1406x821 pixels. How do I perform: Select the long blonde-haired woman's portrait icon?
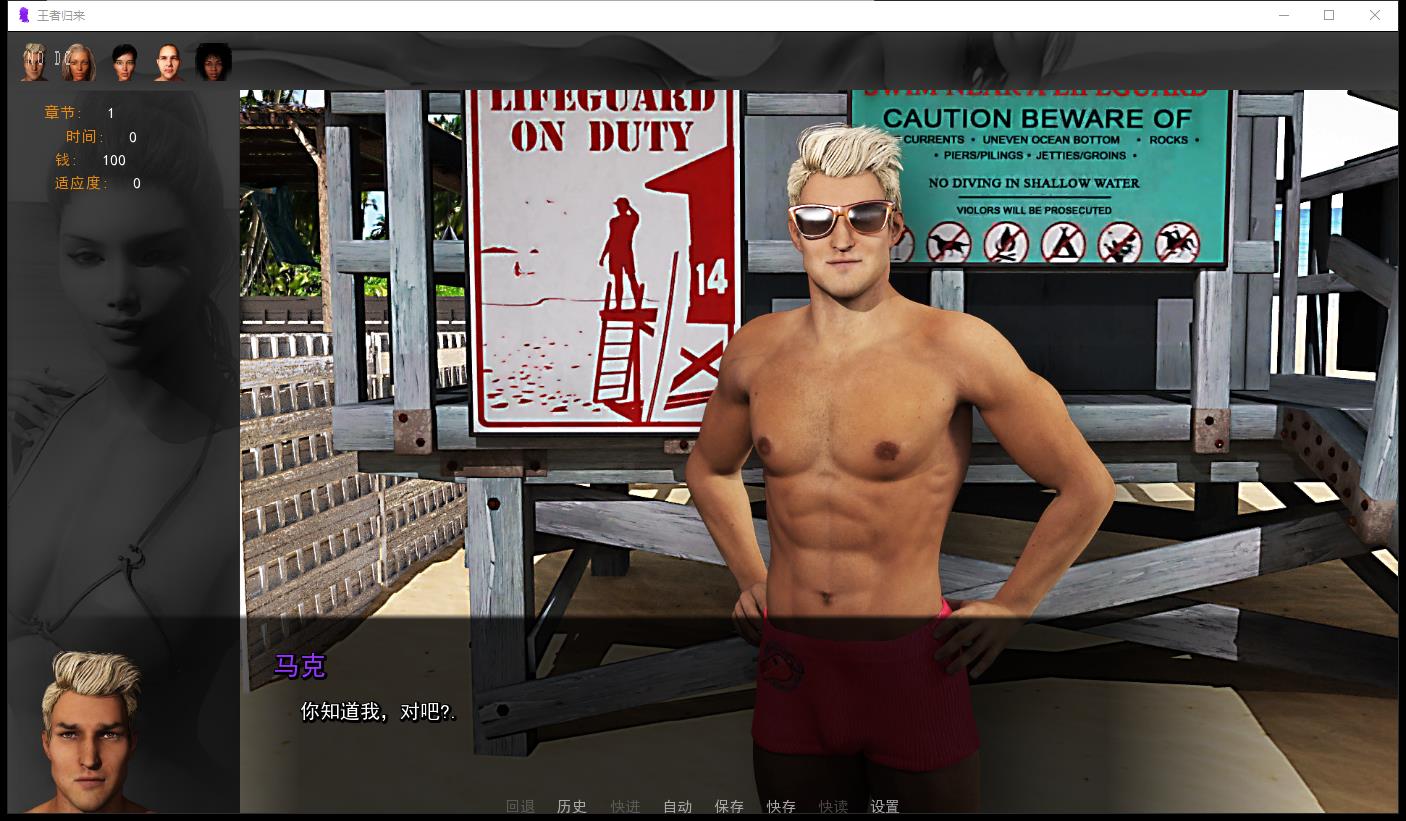coord(79,62)
